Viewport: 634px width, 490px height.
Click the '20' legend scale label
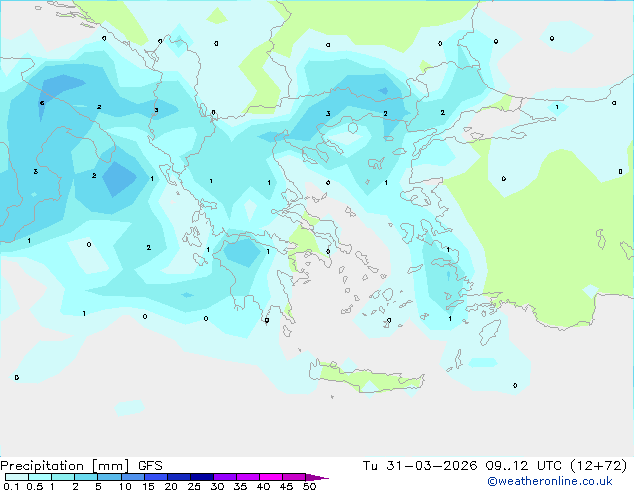coord(171,486)
